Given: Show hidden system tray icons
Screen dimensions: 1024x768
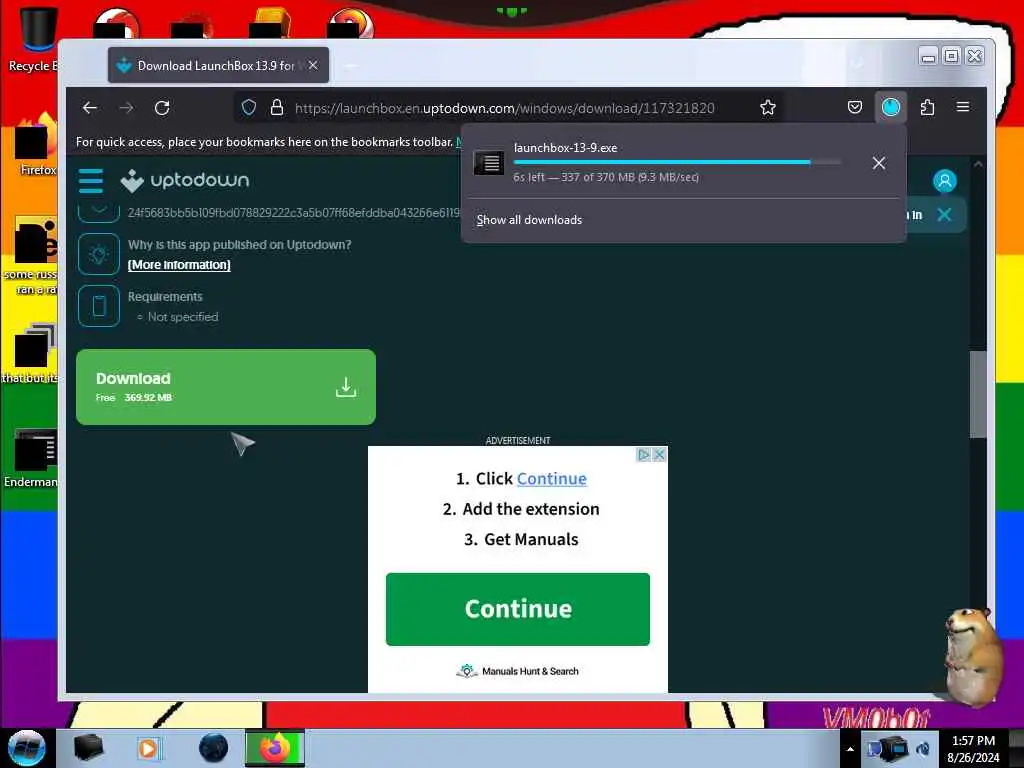Looking at the screenshot, I should click(x=850, y=749).
